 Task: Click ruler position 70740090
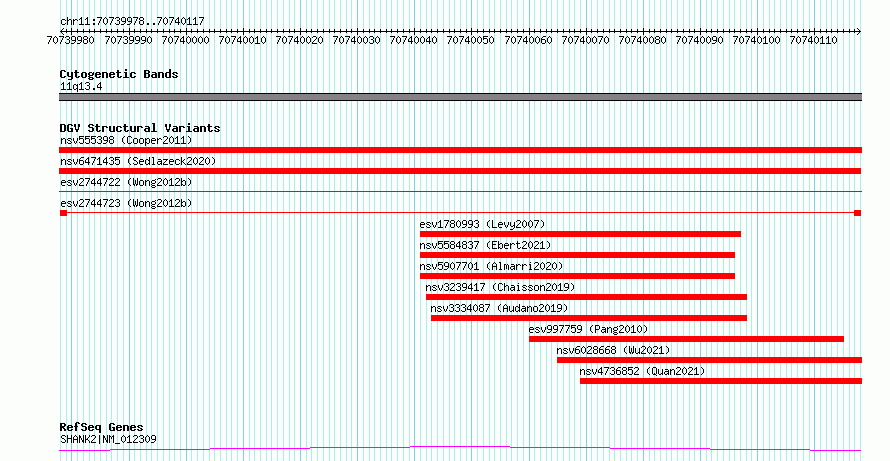point(699,40)
